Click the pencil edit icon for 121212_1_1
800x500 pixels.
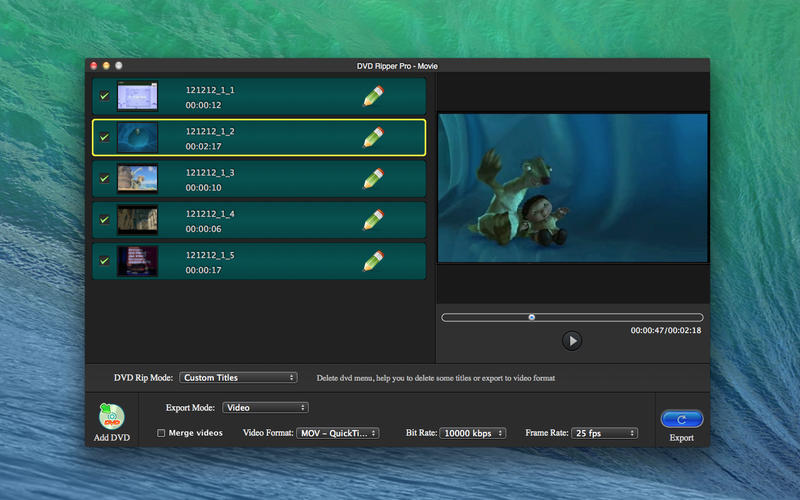[373, 97]
